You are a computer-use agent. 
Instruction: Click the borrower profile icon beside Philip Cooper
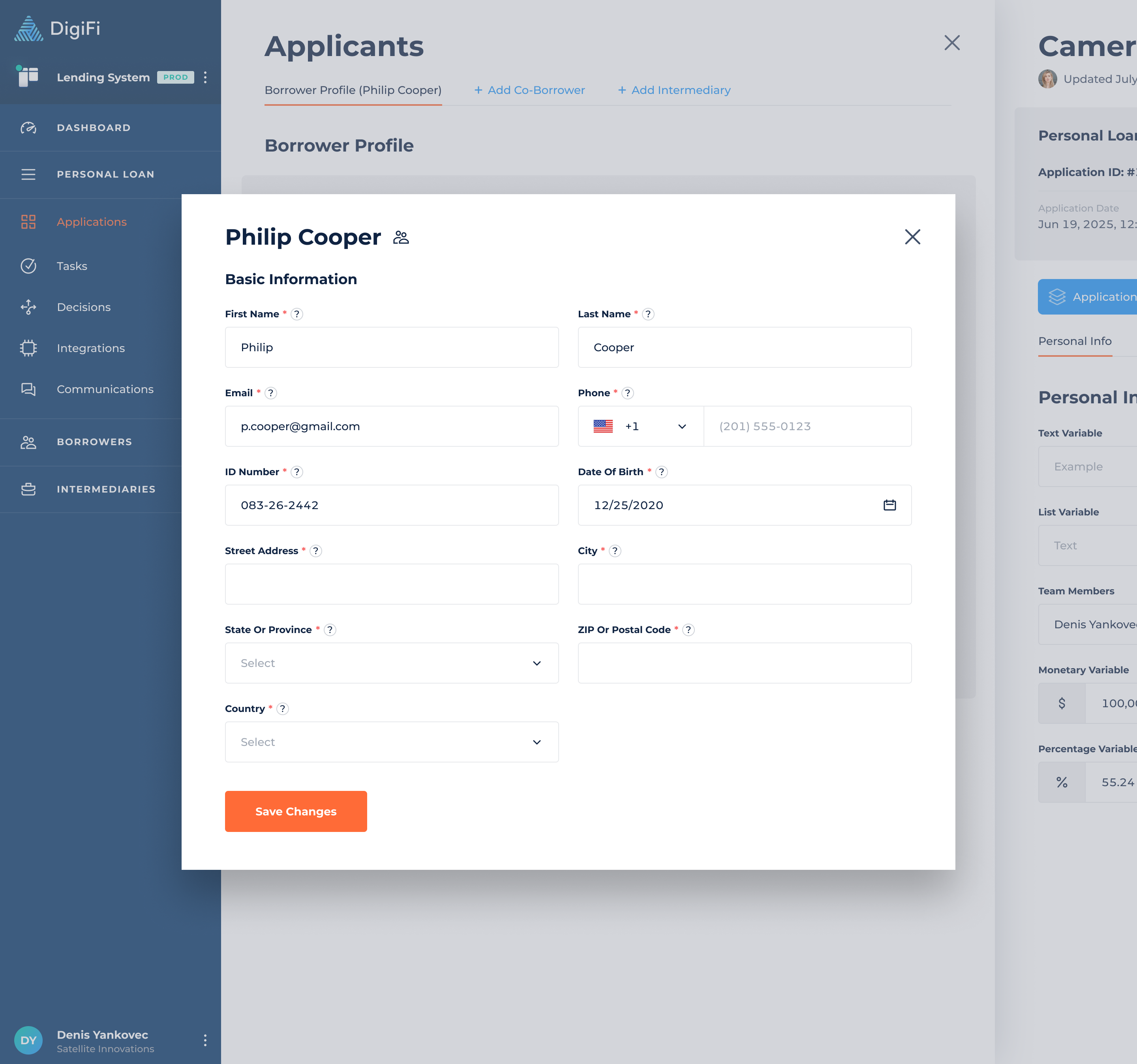click(x=401, y=237)
